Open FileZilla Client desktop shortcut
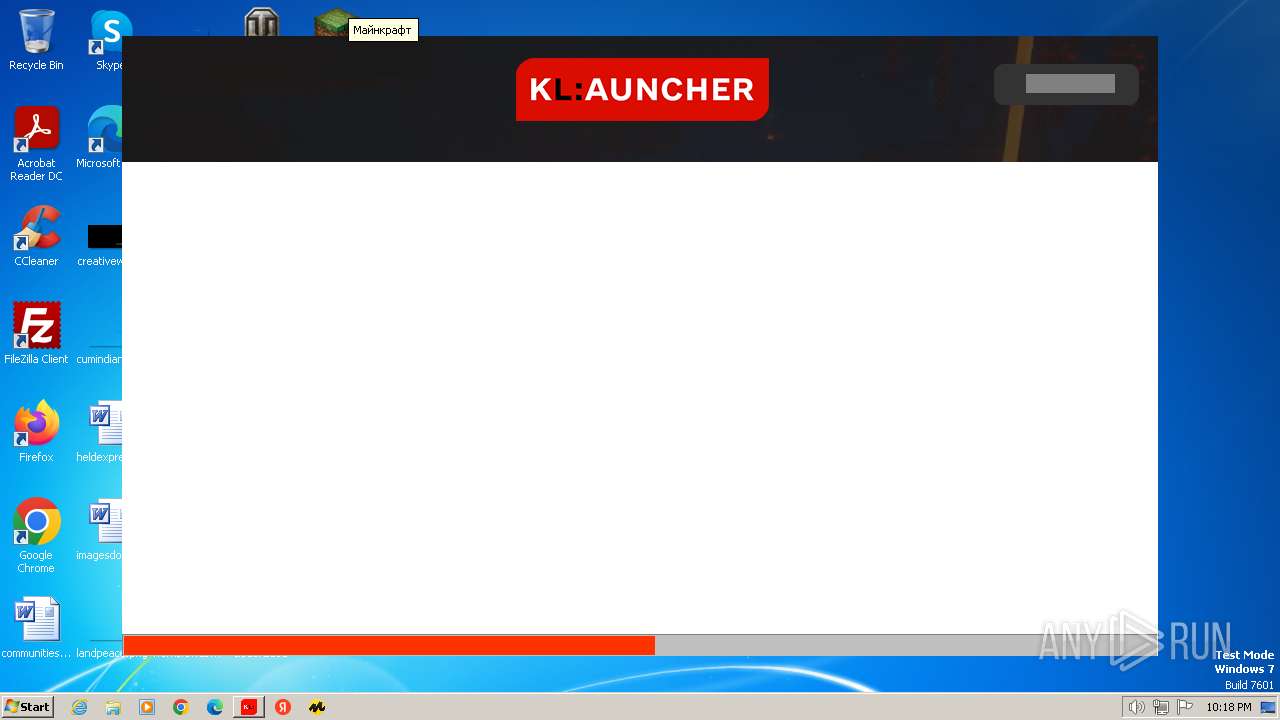1280x720 pixels. [x=36, y=333]
